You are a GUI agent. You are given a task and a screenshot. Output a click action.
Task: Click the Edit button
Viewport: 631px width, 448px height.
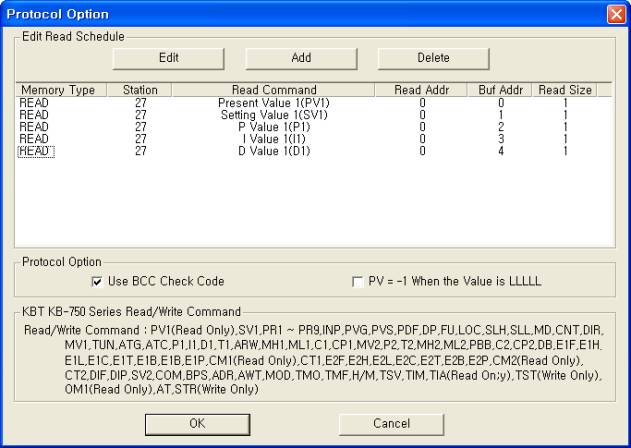[169, 59]
